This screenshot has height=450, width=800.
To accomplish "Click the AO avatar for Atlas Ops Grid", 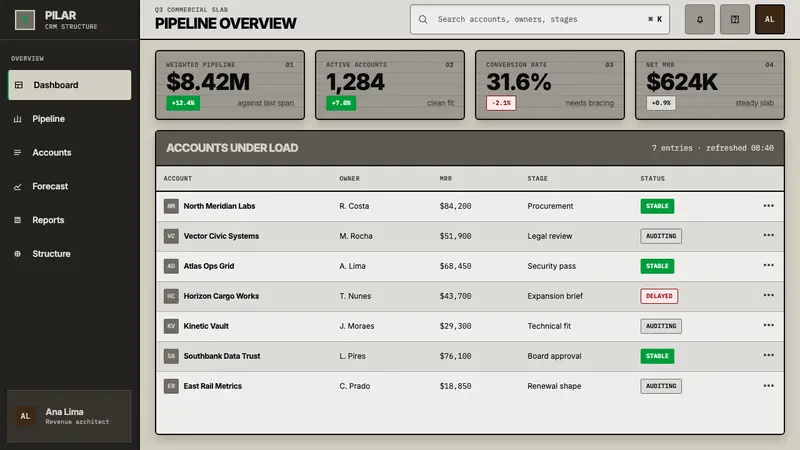I will [171, 266].
